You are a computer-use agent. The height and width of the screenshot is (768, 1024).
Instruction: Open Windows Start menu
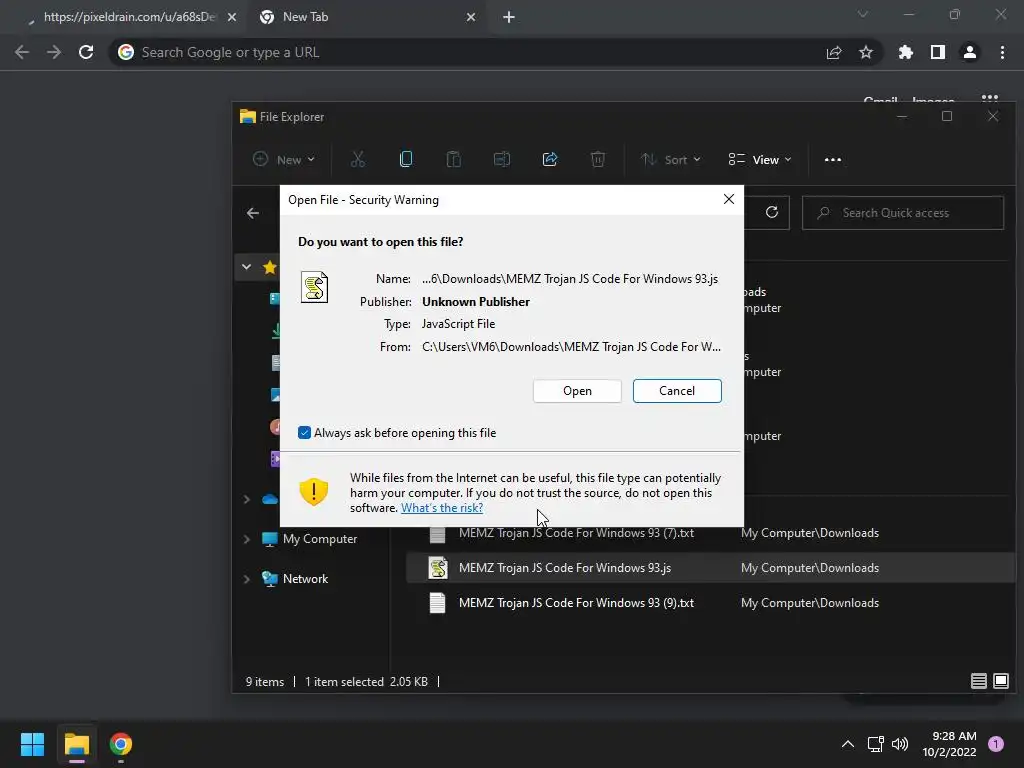pyautogui.click(x=32, y=744)
